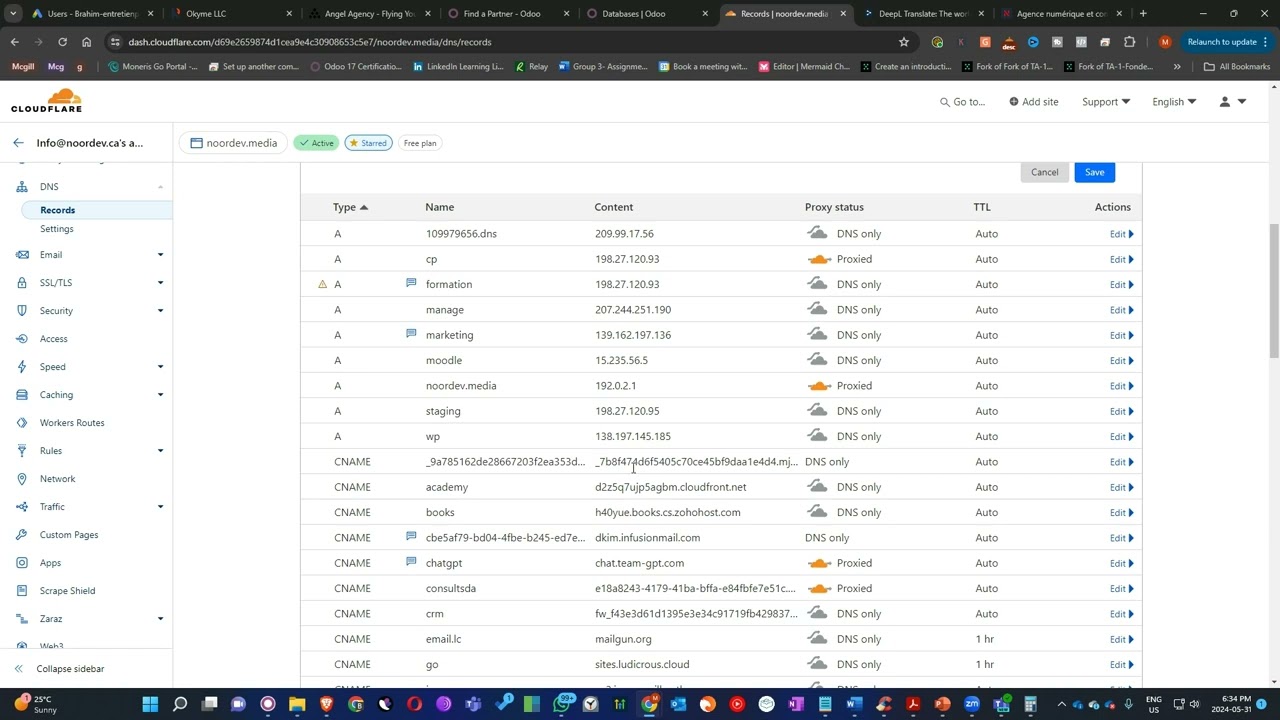Click Add site button
This screenshot has width=1280, height=720.
(1034, 102)
